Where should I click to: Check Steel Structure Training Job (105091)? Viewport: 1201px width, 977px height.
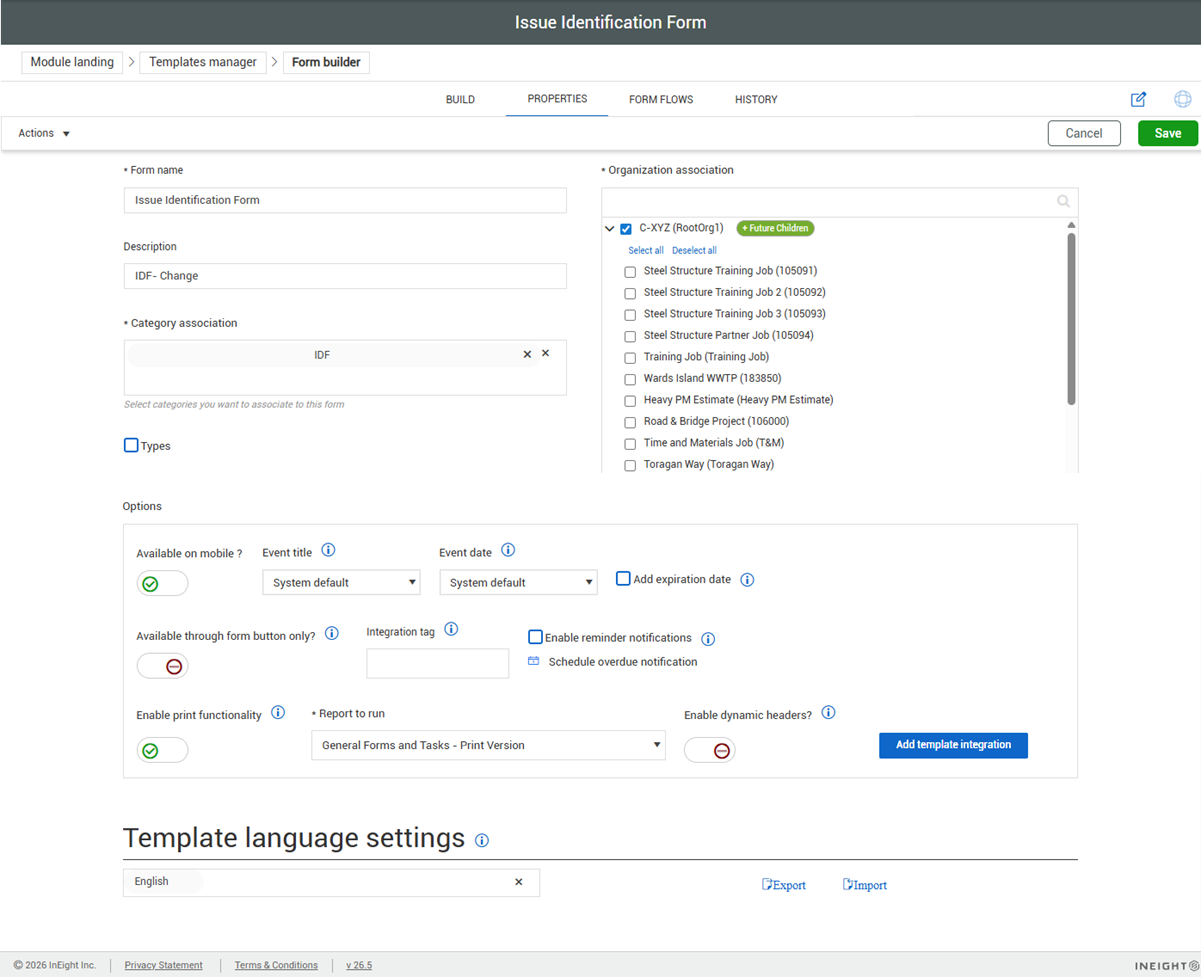click(630, 272)
